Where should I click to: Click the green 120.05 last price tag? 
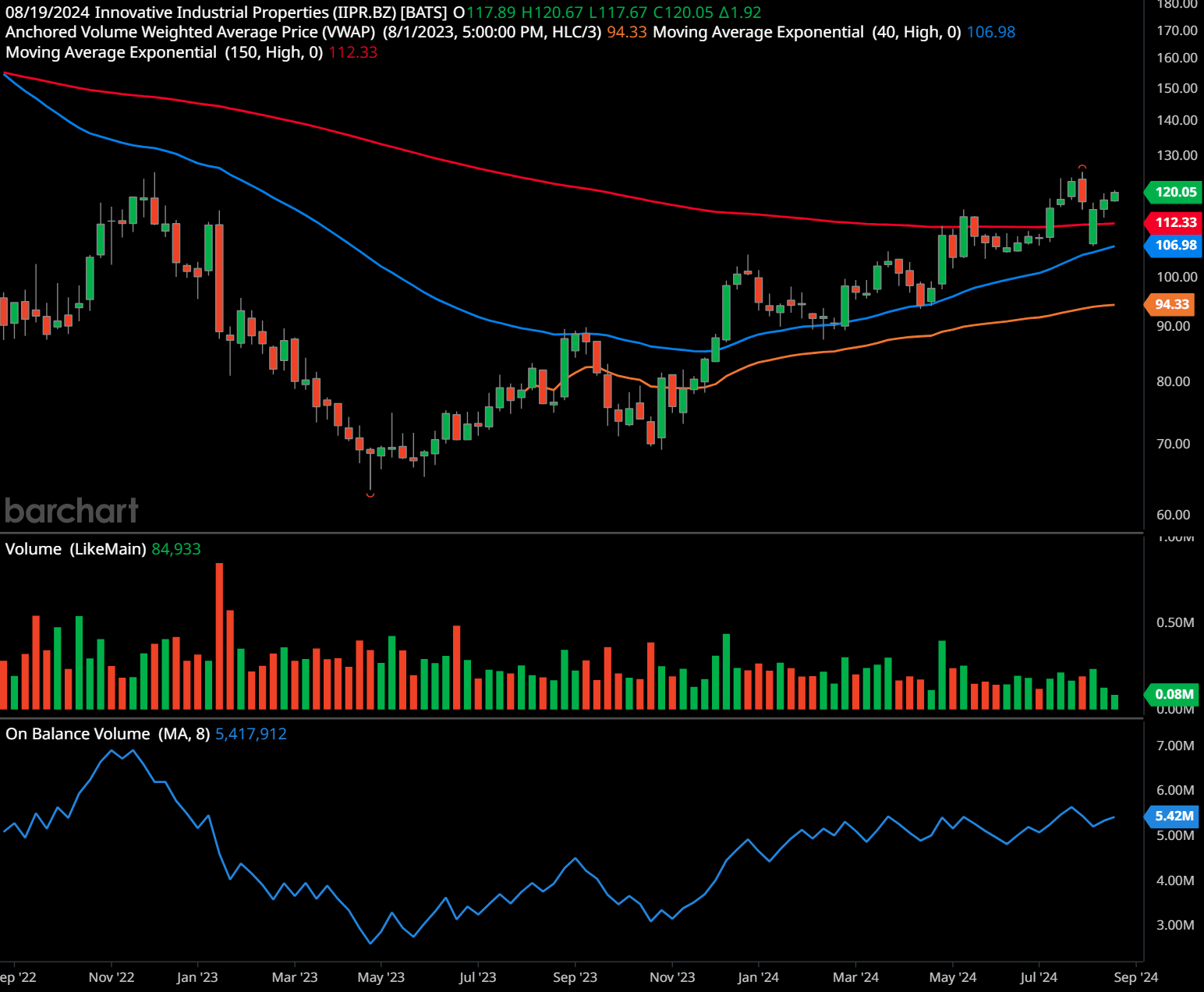pos(1174,192)
